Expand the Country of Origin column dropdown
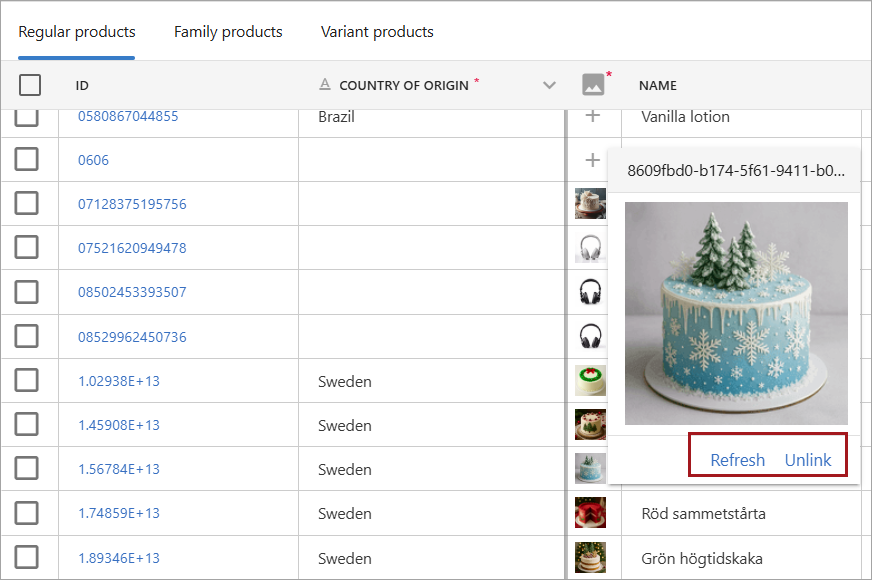Screen dimensions: 872x580 549,85
